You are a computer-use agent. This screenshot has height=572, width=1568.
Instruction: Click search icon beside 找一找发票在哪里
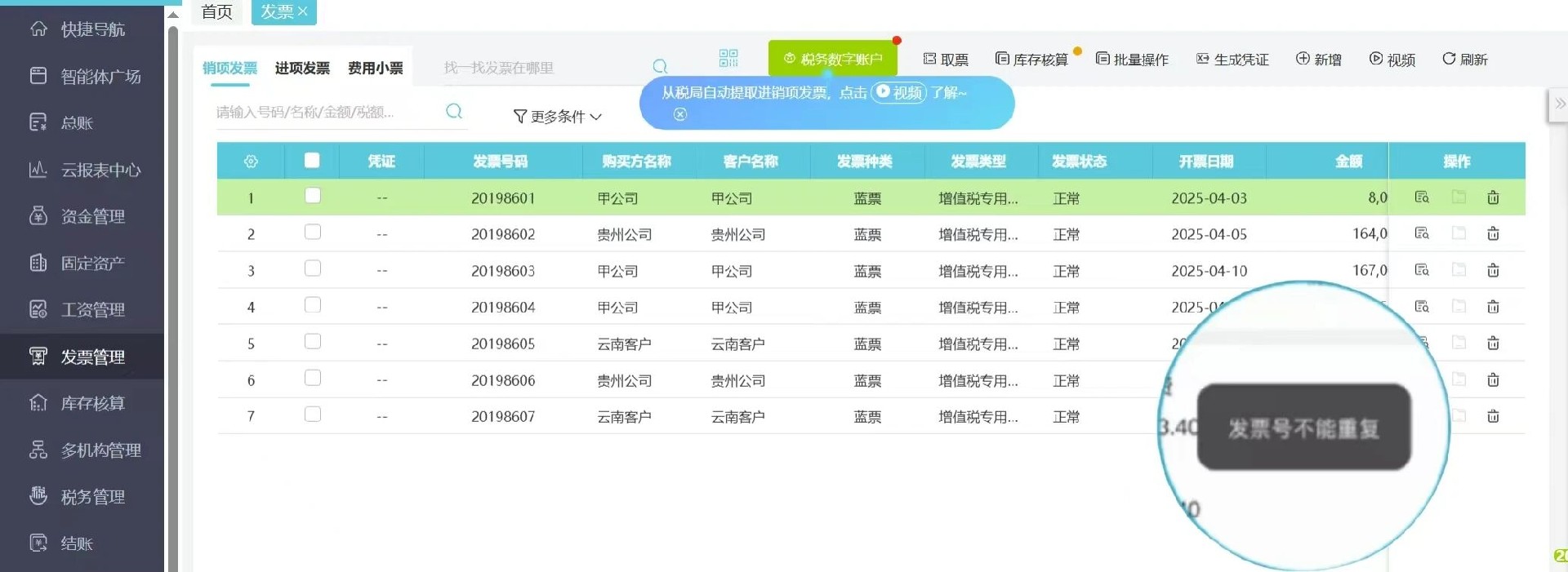660,67
